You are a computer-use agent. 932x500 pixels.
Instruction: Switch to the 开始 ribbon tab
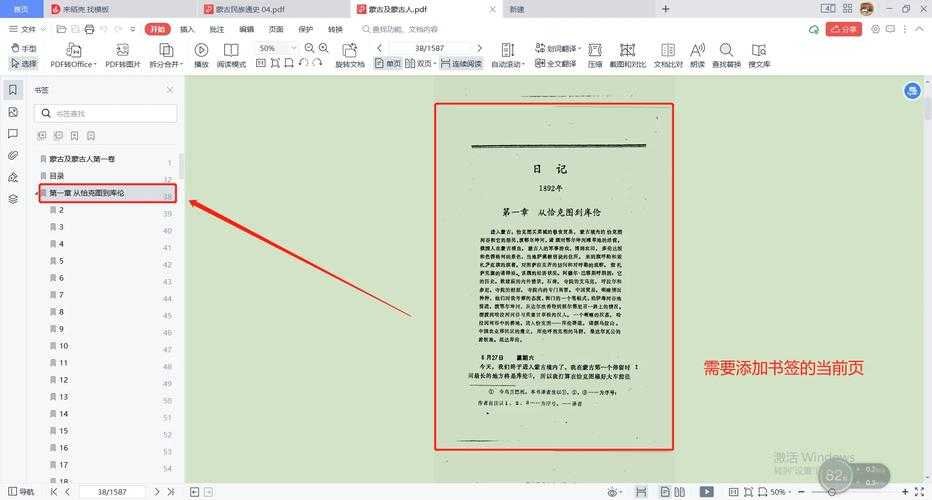click(x=158, y=29)
